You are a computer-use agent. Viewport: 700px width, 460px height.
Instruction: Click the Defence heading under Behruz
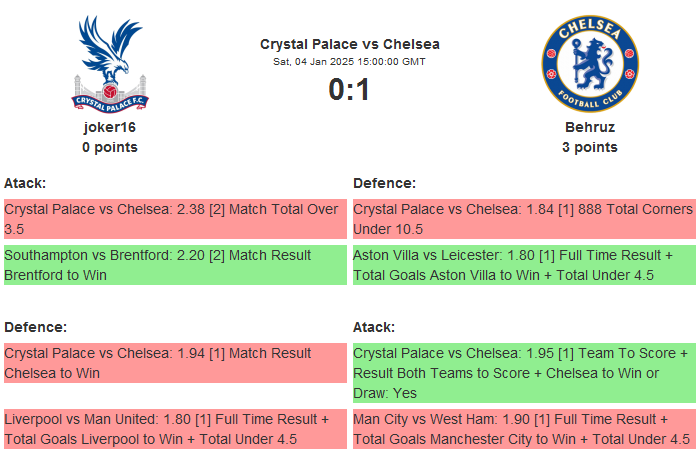tap(385, 183)
